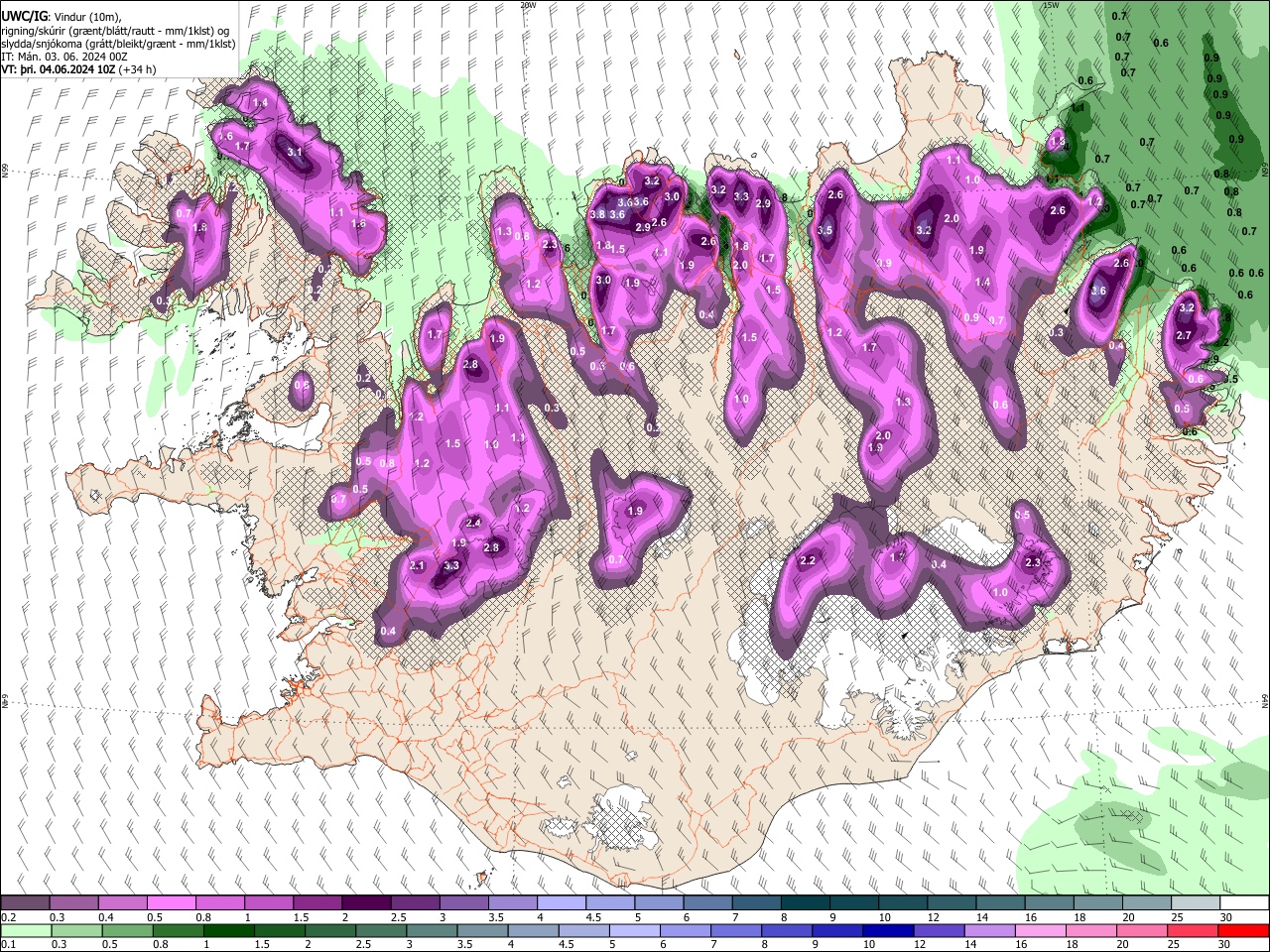Click the '3.8' snowfall value on the map

click(x=597, y=214)
